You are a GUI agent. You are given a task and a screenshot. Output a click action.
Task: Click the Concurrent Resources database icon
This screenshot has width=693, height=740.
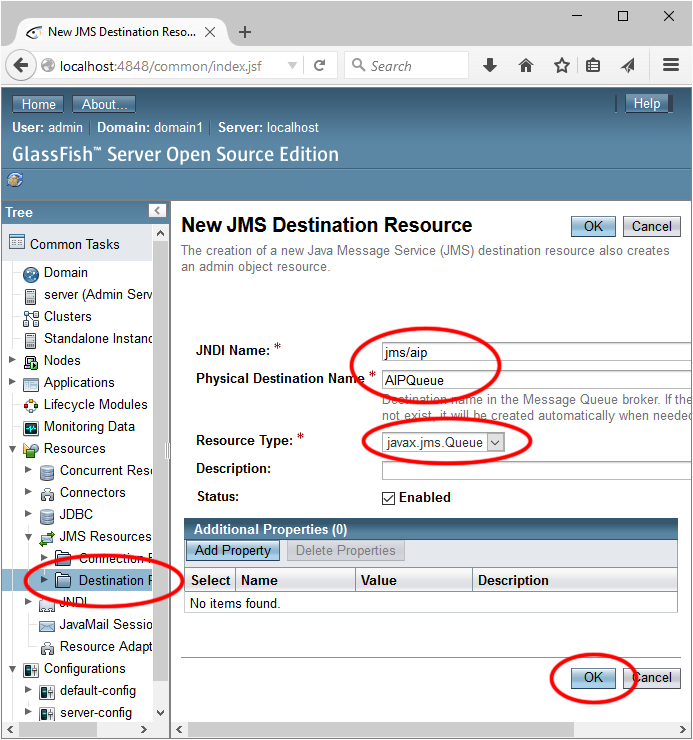[x=47, y=472]
